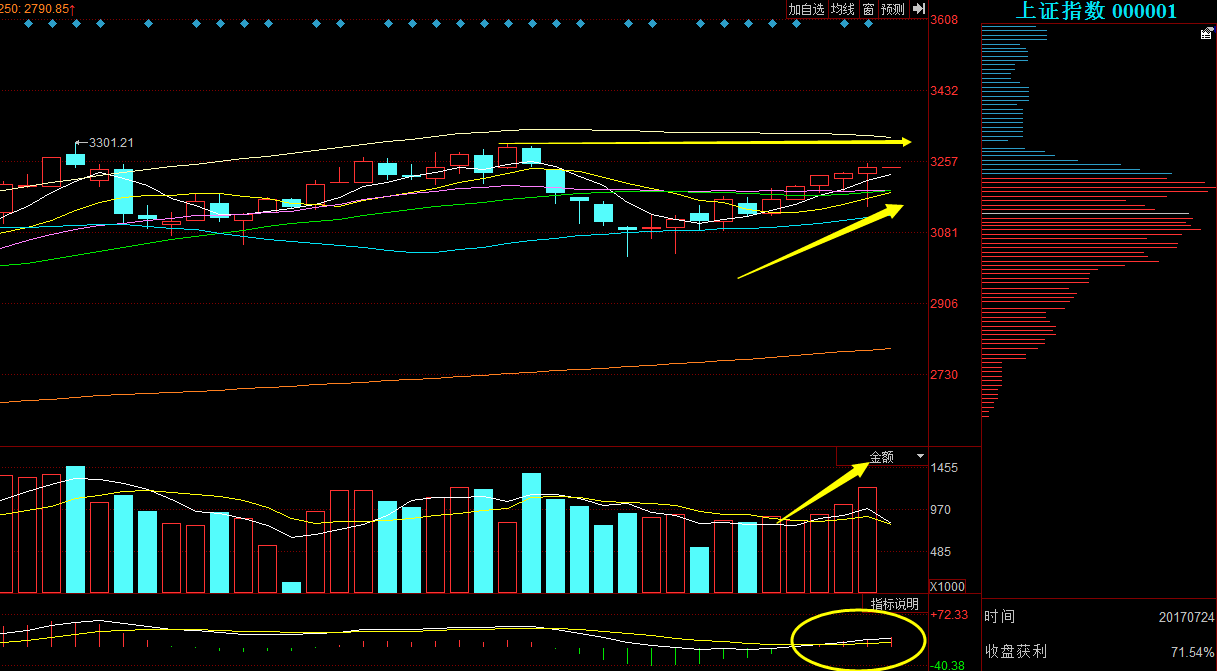Click the last red volume bar

coord(867,540)
